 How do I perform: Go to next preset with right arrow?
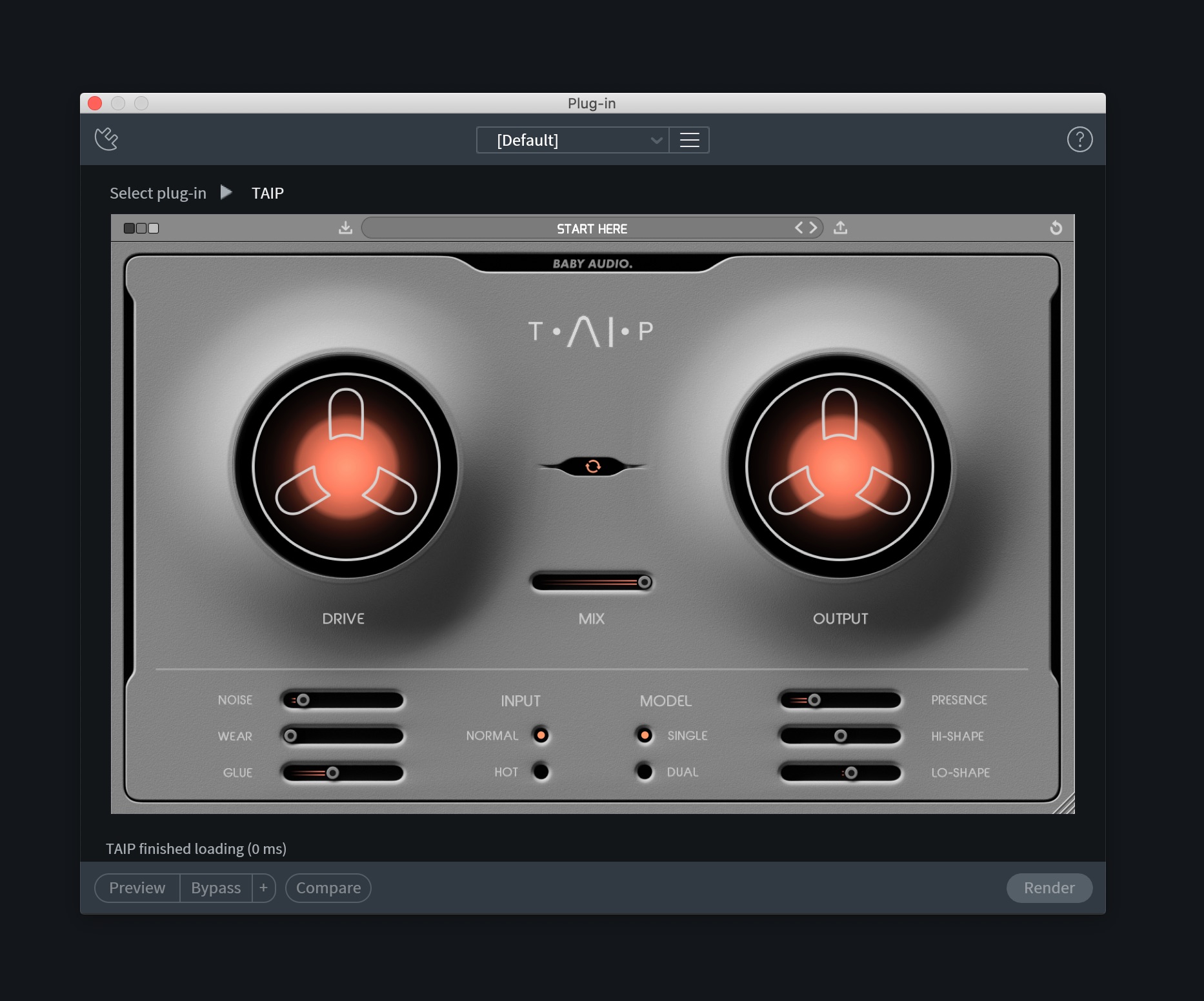coord(814,228)
